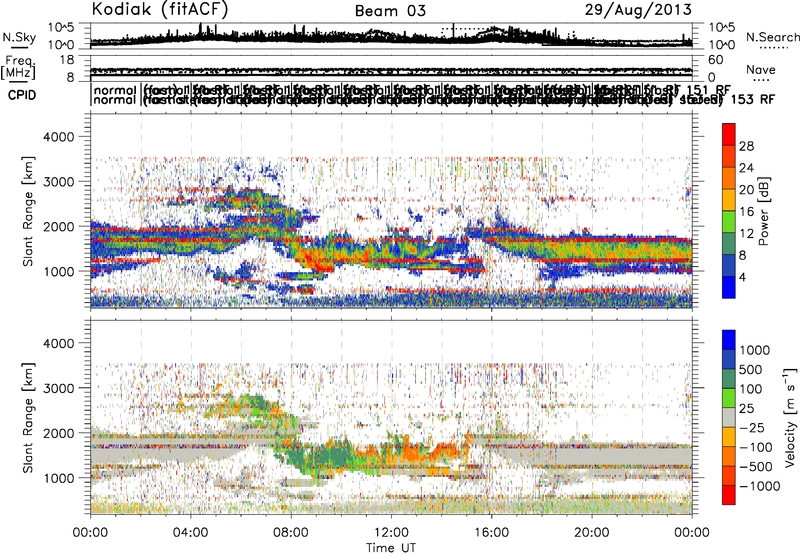Click the 'Time UT' axis title
Image resolution: width=800 pixels, height=554 pixels.
pos(391,548)
